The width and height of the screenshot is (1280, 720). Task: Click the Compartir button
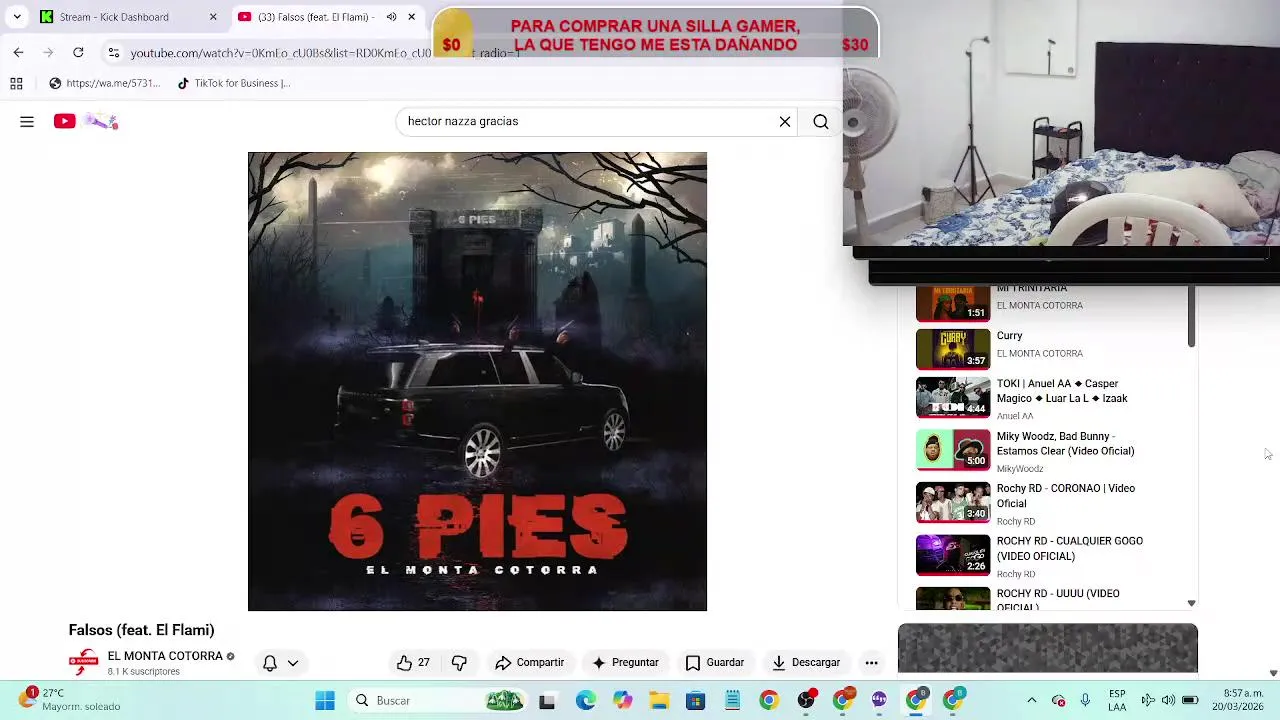tap(530, 663)
